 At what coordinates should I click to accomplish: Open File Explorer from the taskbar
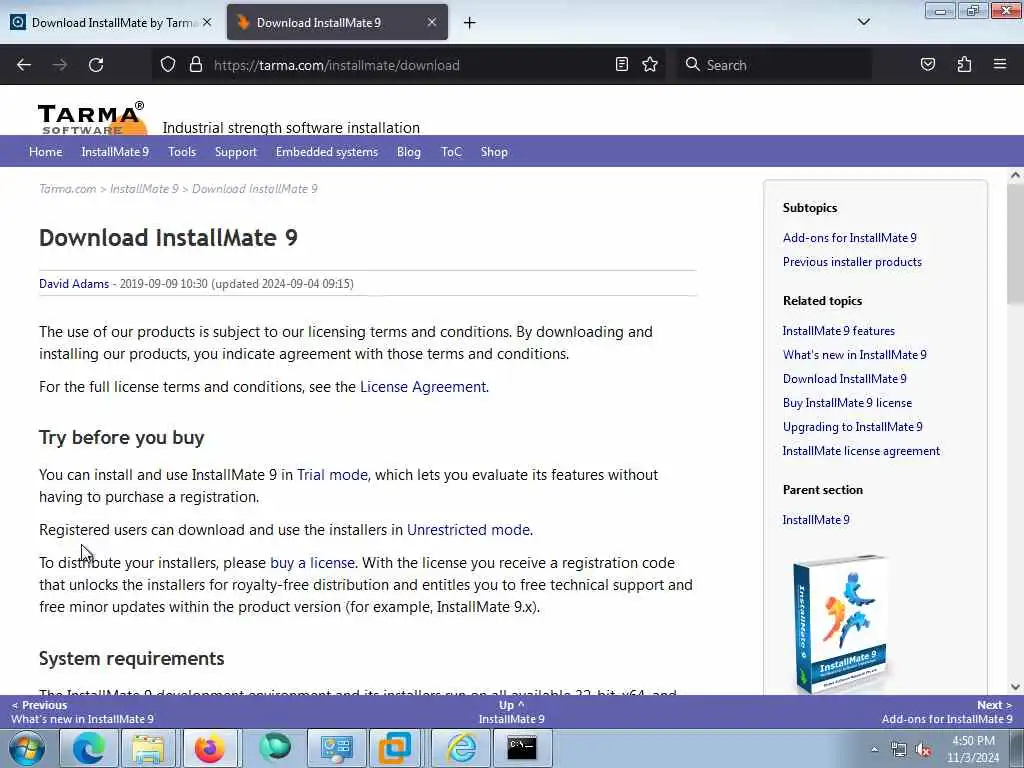point(148,748)
